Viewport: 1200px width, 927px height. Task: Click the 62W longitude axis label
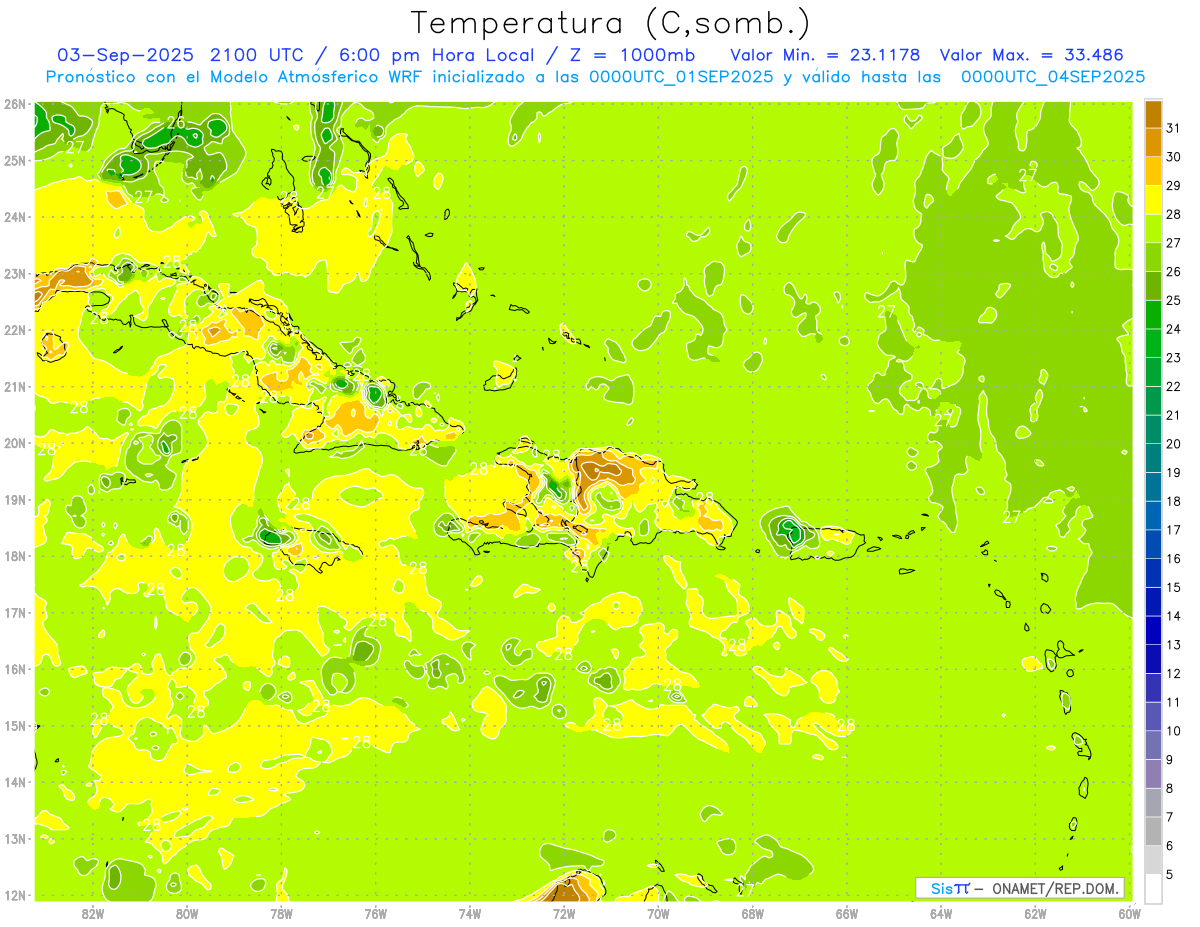click(x=1035, y=913)
